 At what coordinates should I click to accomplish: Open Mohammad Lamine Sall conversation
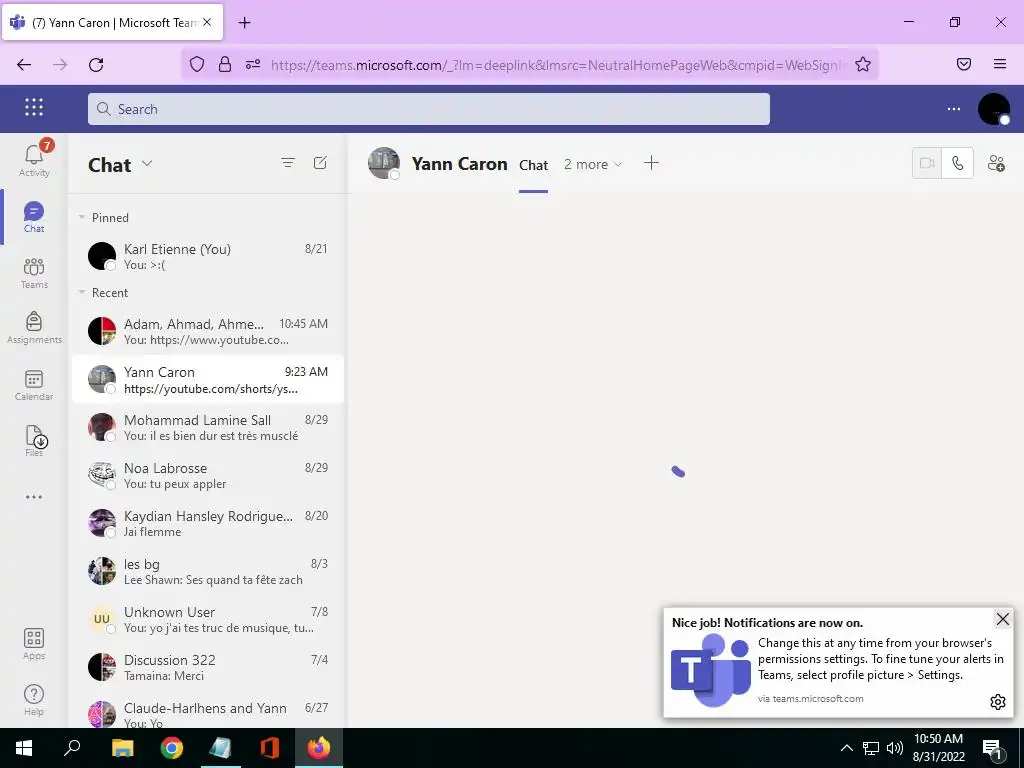point(208,427)
